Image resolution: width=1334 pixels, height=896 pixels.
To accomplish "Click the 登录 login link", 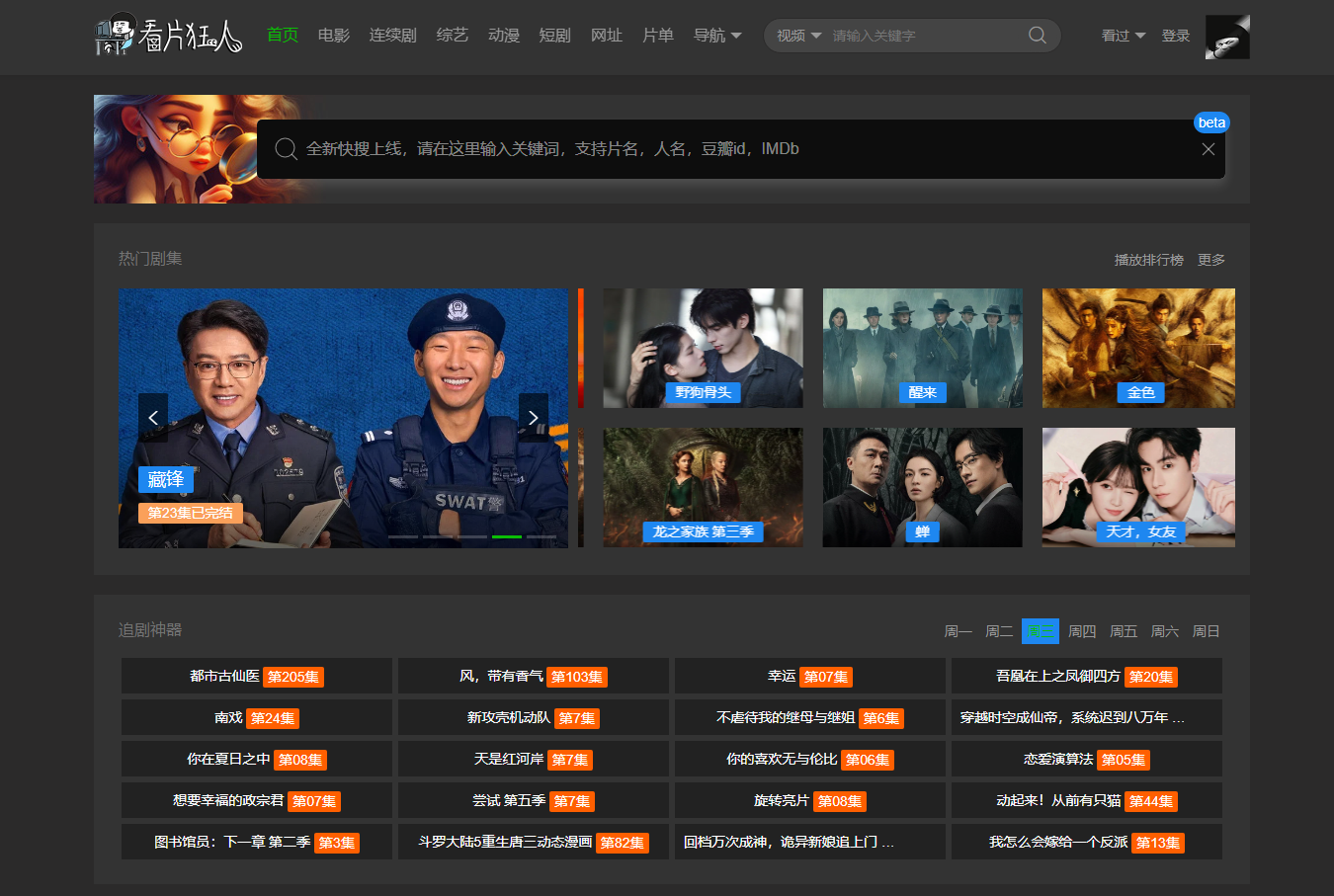I will (1176, 36).
